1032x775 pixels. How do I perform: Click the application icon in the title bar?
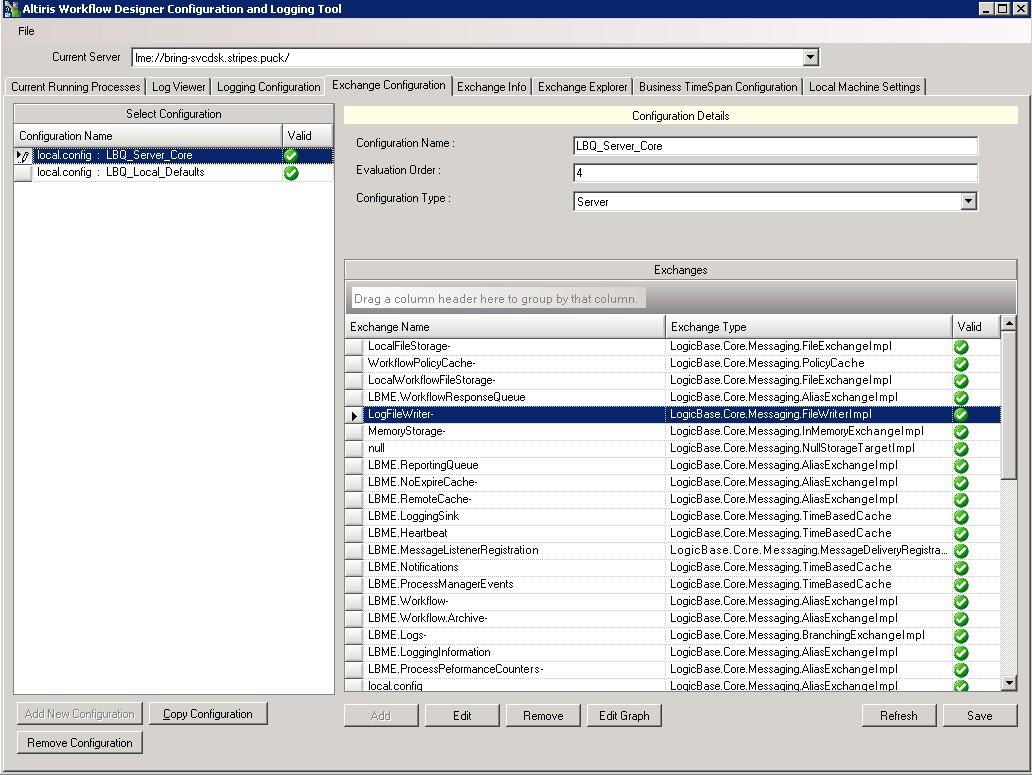pos(10,9)
